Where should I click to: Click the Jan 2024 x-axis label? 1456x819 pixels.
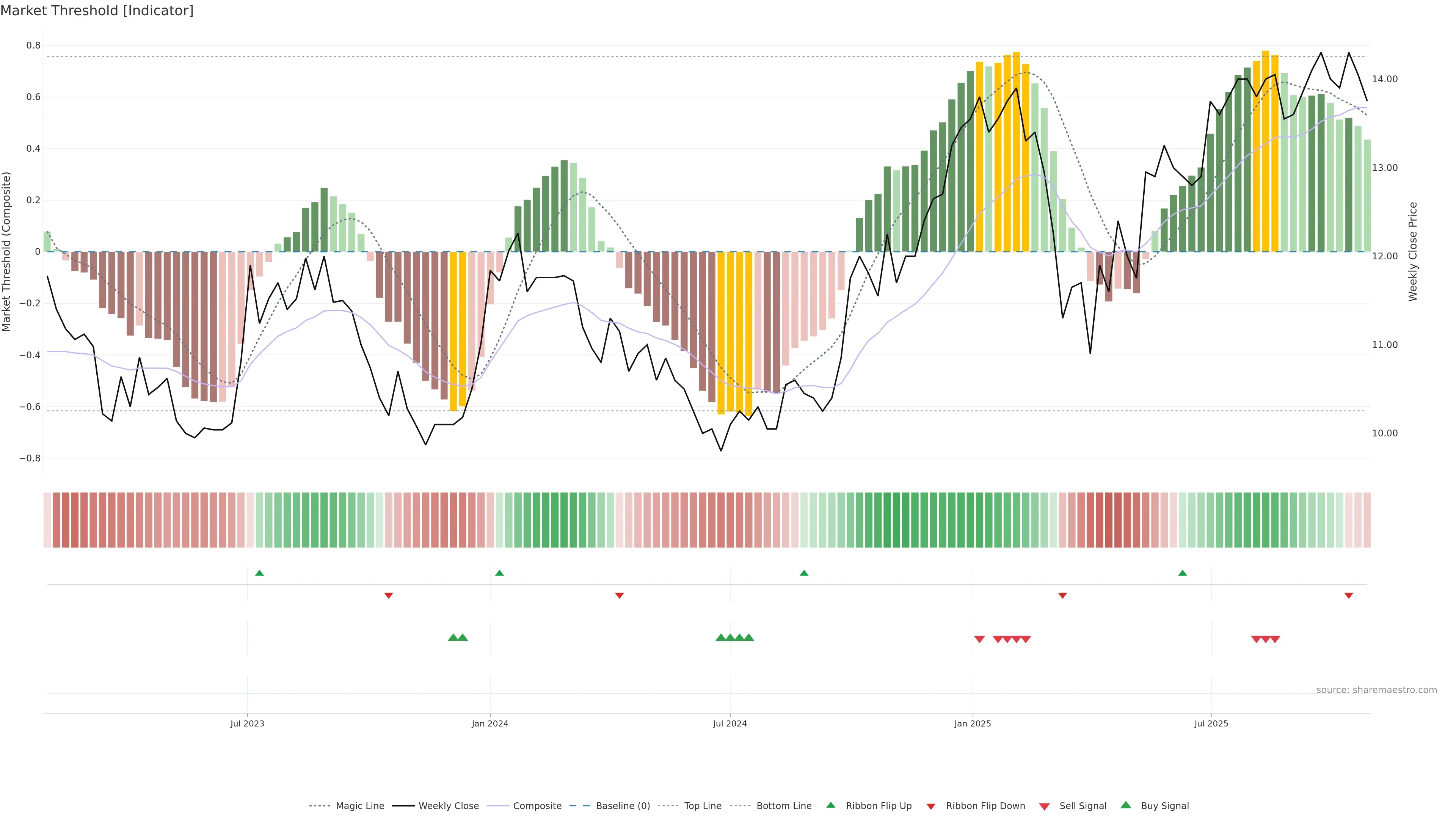[x=490, y=723]
